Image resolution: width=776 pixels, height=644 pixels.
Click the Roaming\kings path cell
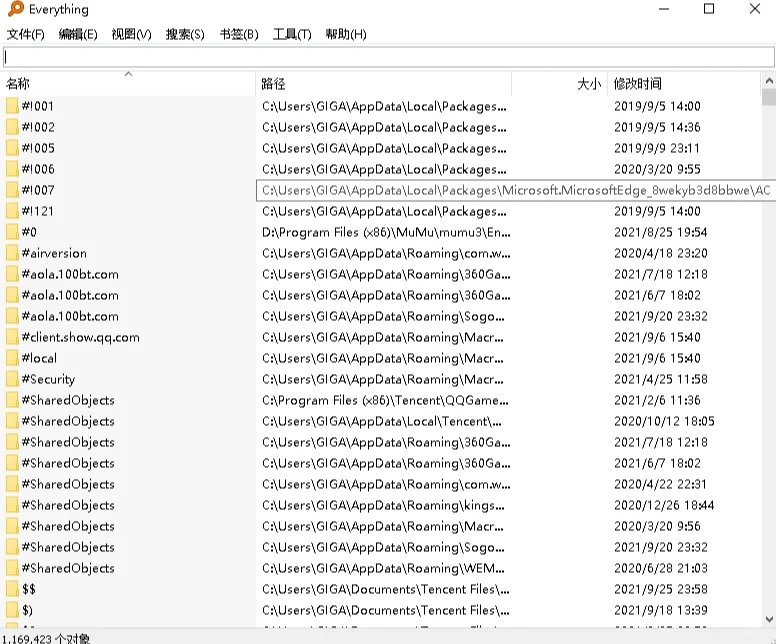(383, 505)
